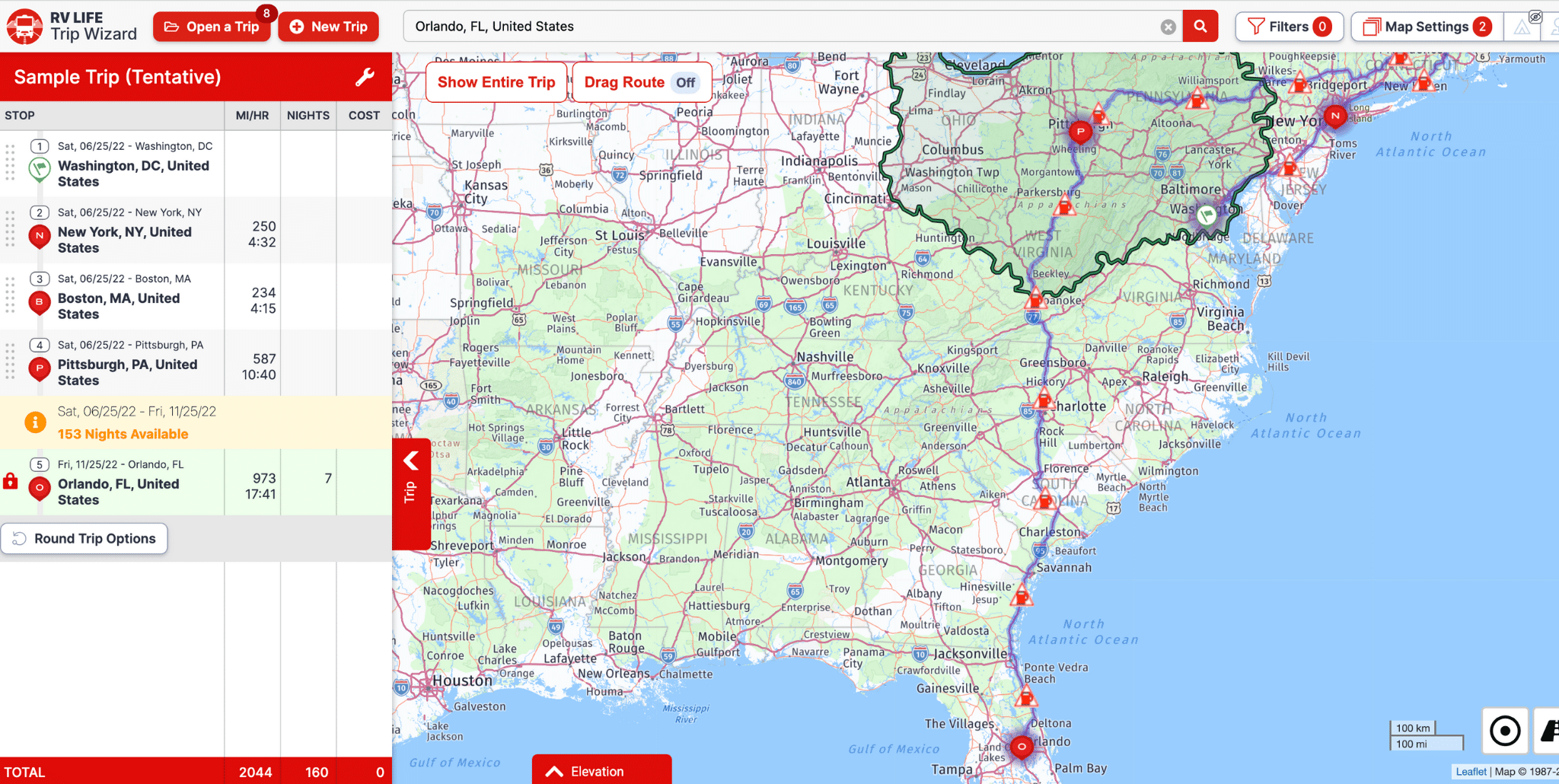This screenshot has height=784, width=1559.
Task: Click the orange info icon for available nights
Action: (x=35, y=422)
